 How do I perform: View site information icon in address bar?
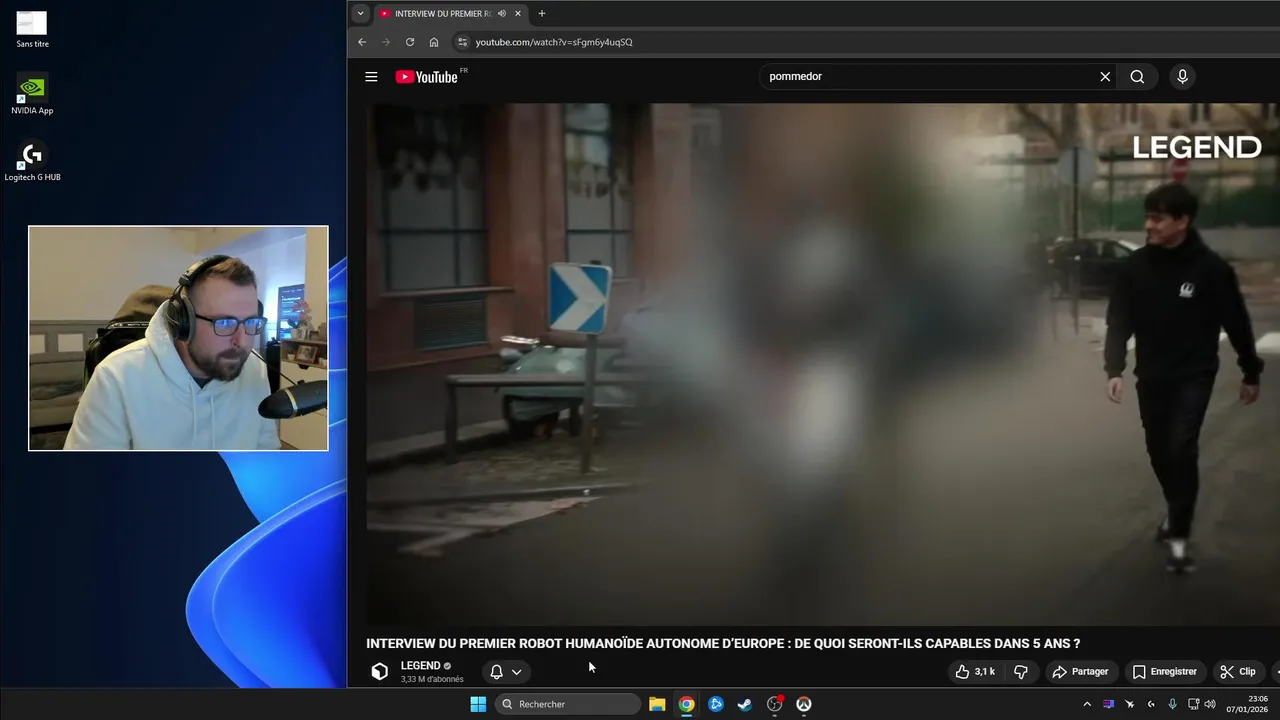tap(462, 42)
